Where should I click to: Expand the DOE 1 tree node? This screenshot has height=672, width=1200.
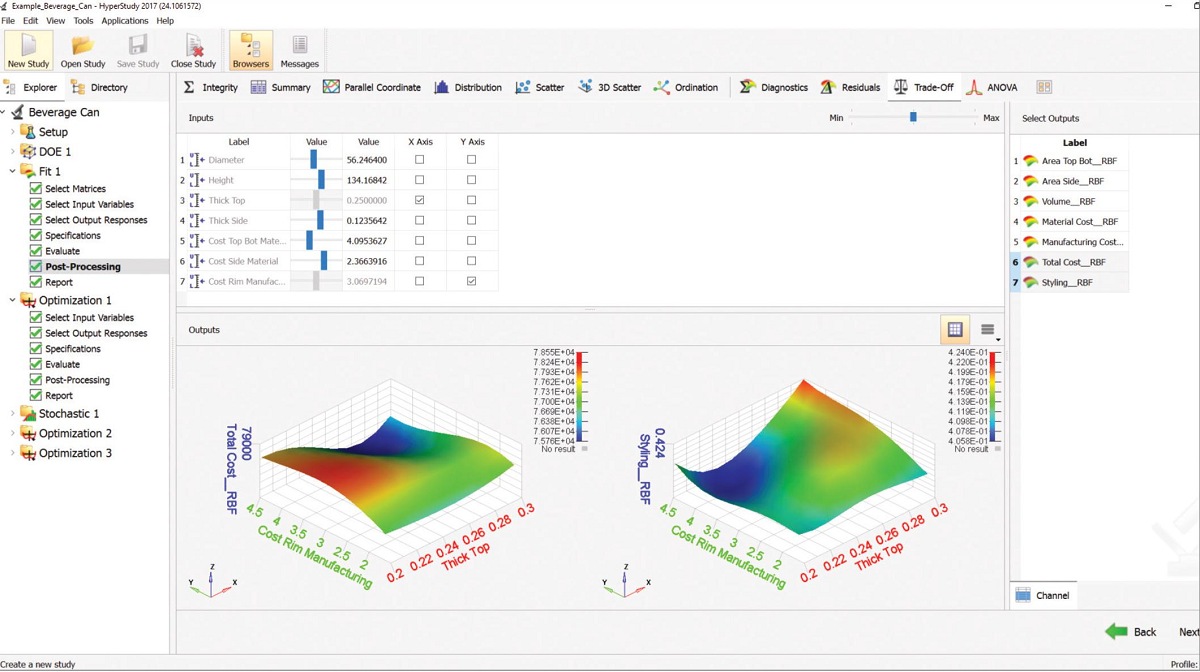tap(13, 152)
